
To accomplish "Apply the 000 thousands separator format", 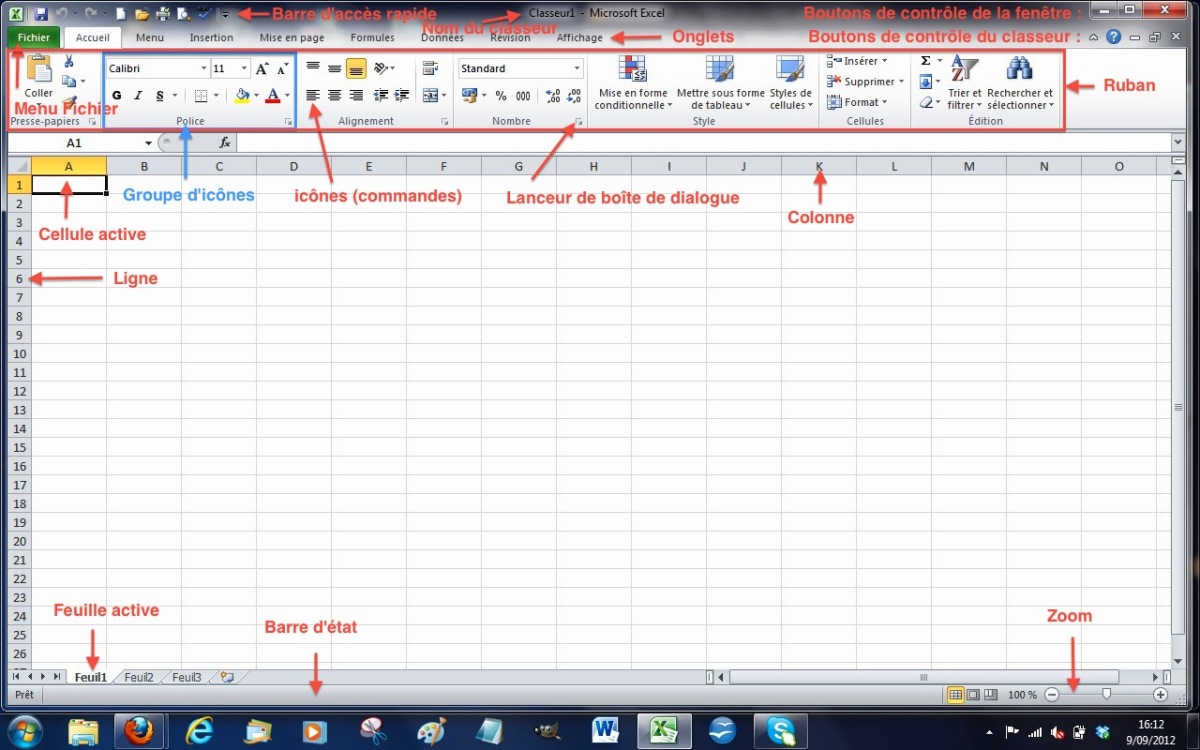I will click(523, 96).
